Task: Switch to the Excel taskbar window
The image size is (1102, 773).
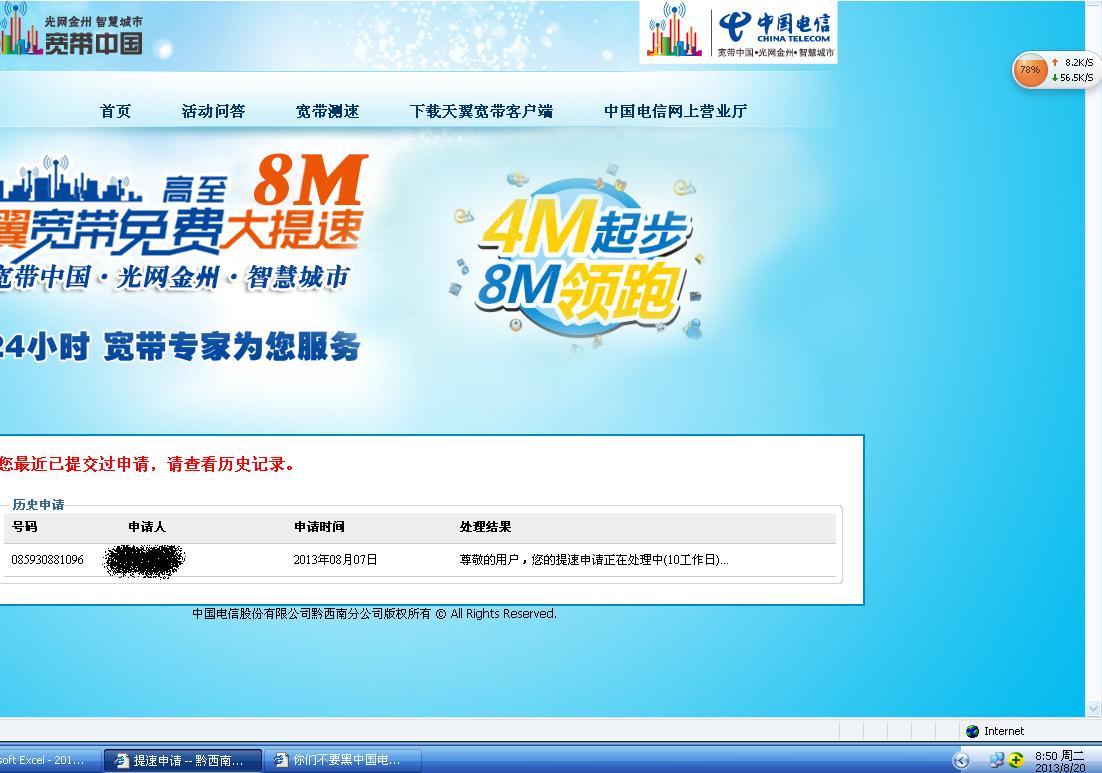Action: tap(49, 760)
